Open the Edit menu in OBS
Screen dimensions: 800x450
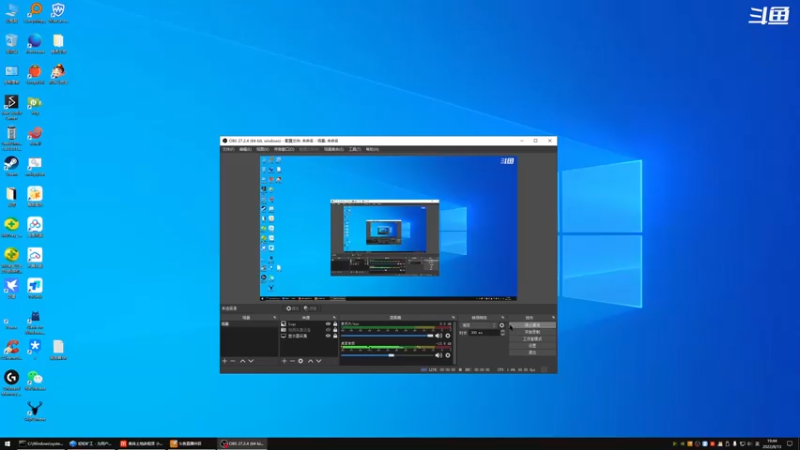click(245, 149)
